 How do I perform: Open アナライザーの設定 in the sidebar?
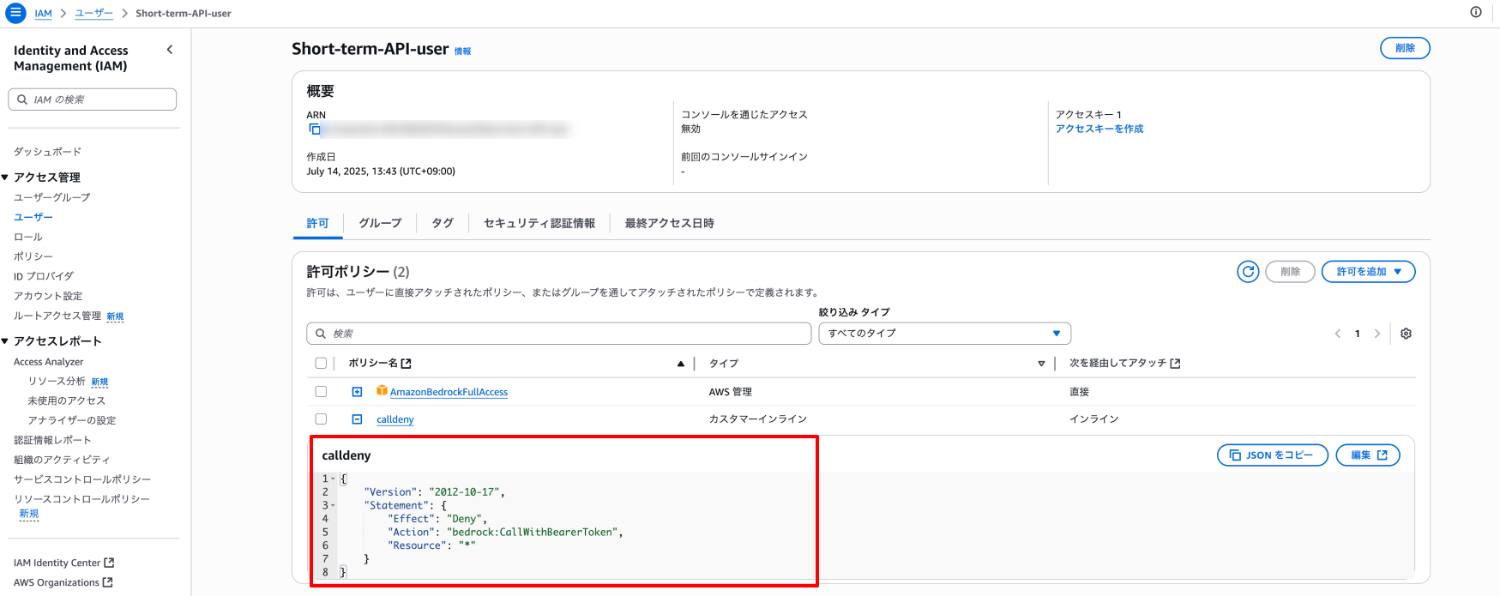[72, 421]
